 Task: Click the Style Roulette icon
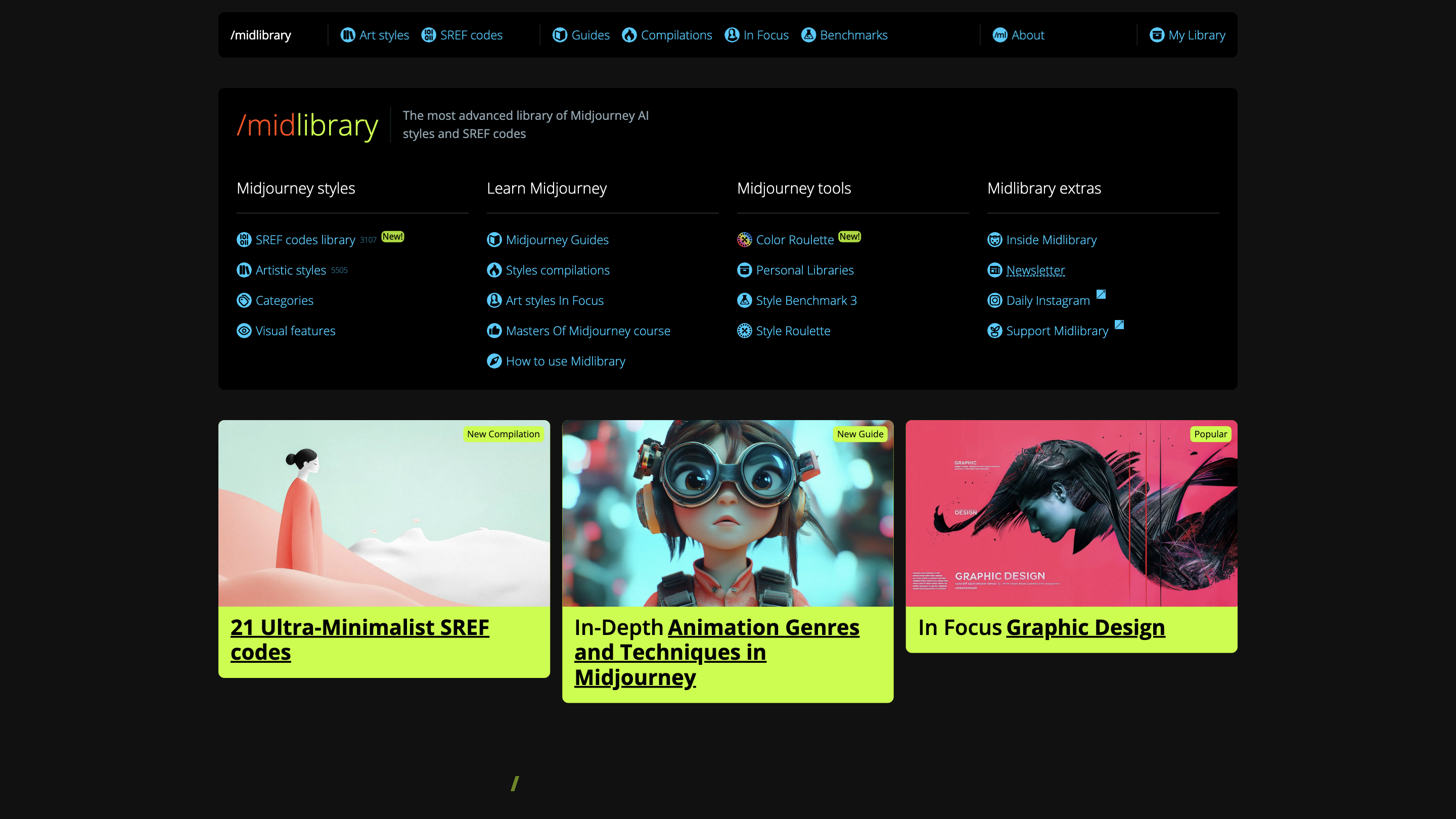pos(744,331)
